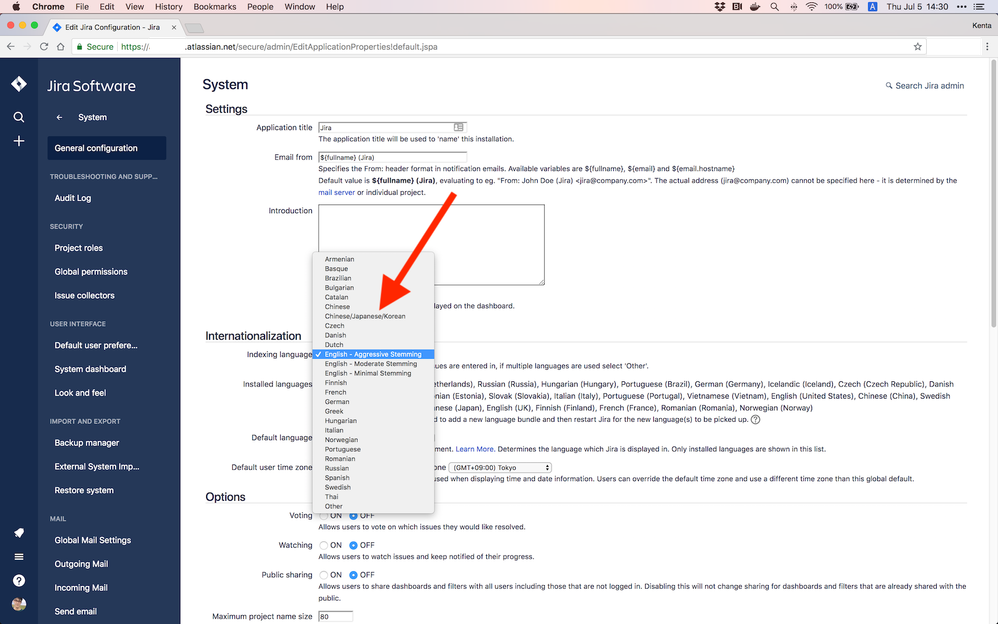Turn Watching ON radio button

point(323,546)
